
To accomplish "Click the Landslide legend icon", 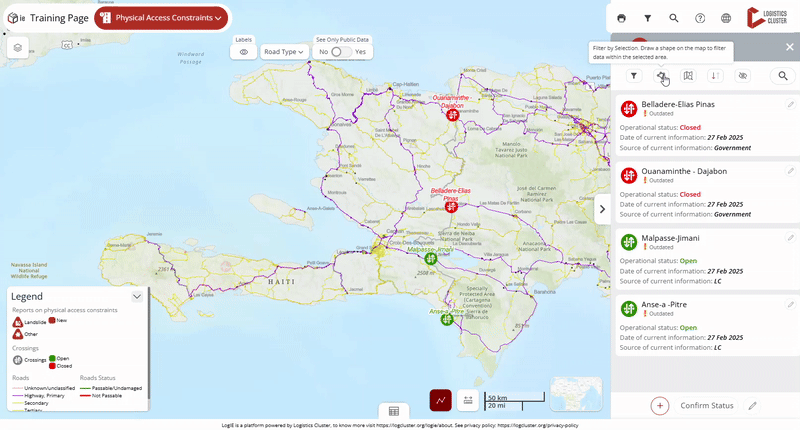I will point(17,322).
